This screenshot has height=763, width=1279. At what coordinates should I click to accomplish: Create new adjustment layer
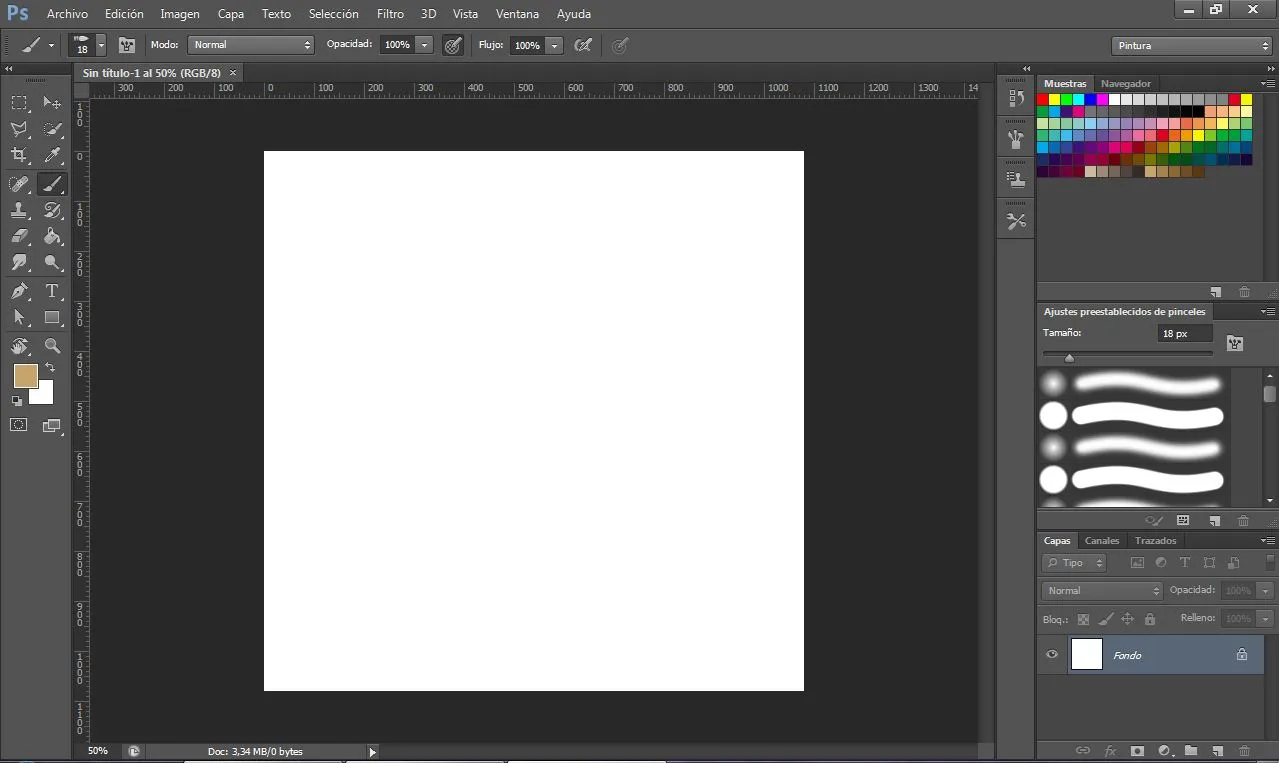tap(1164, 750)
